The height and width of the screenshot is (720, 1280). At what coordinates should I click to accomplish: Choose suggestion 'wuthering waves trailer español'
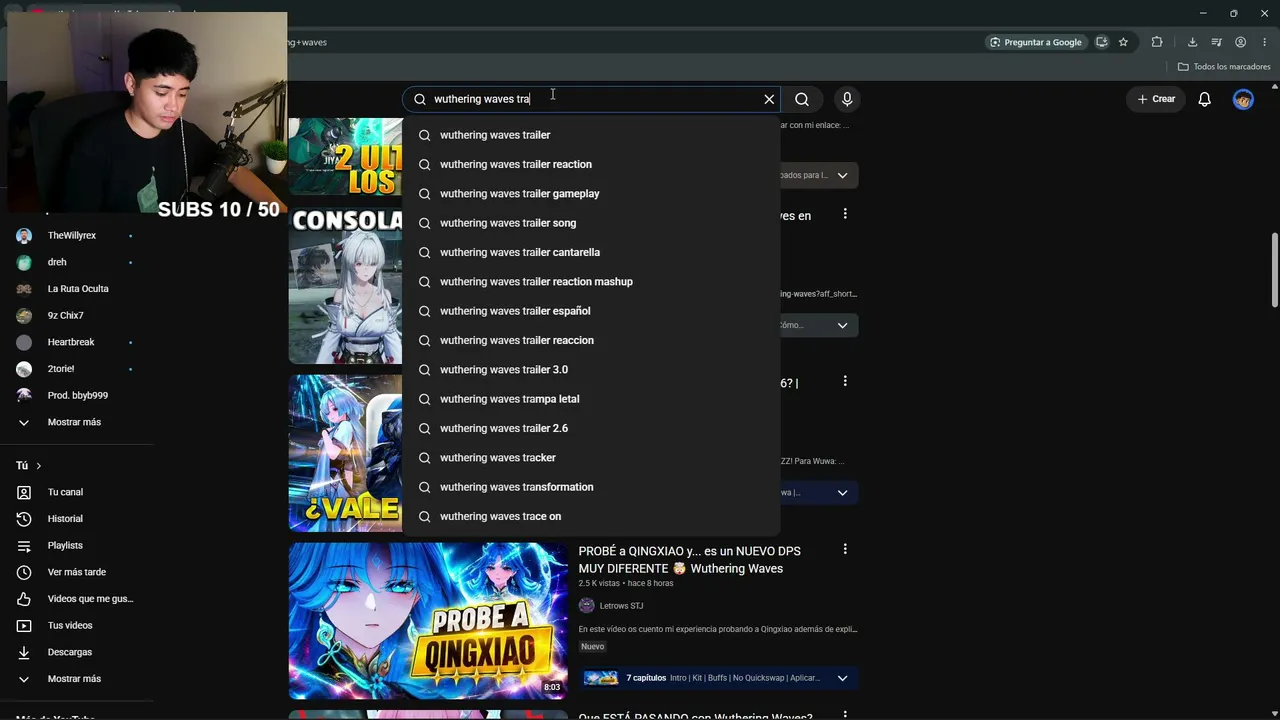(x=591, y=311)
